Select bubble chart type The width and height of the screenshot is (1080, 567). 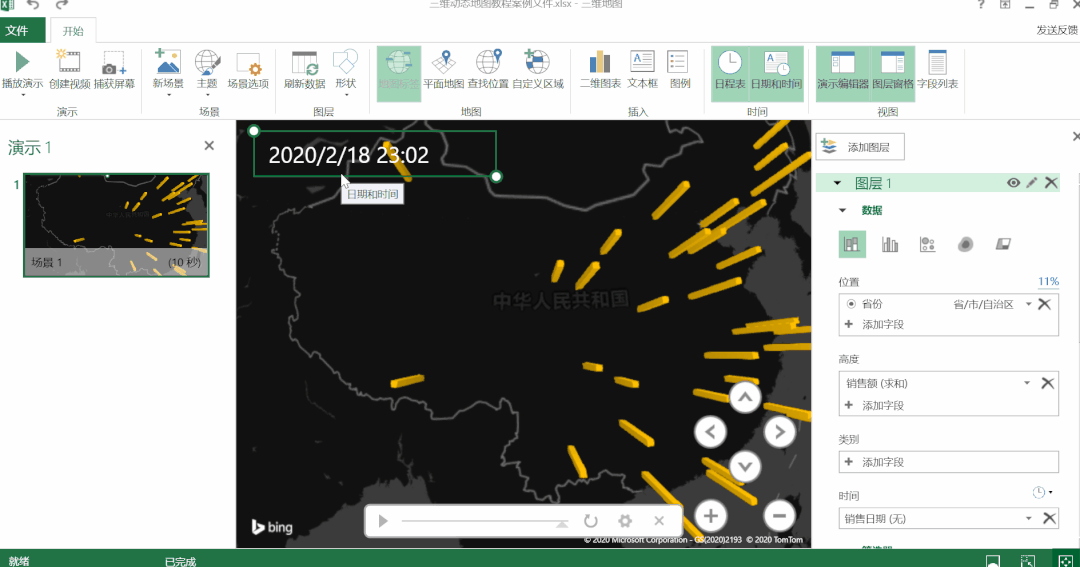tap(928, 244)
